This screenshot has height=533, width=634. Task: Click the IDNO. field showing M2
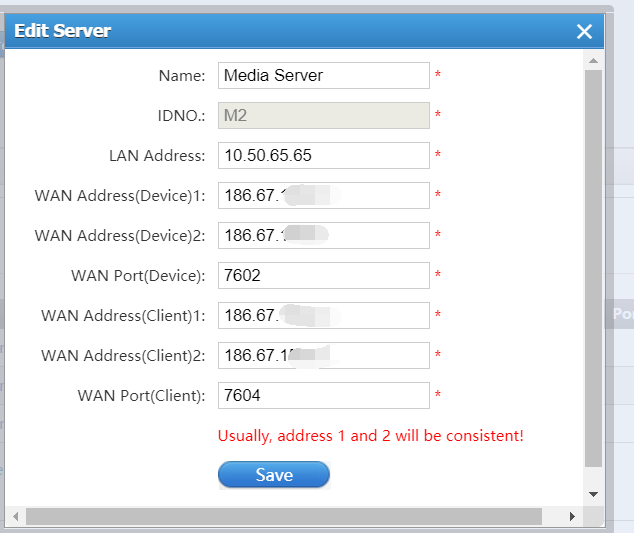(323, 115)
